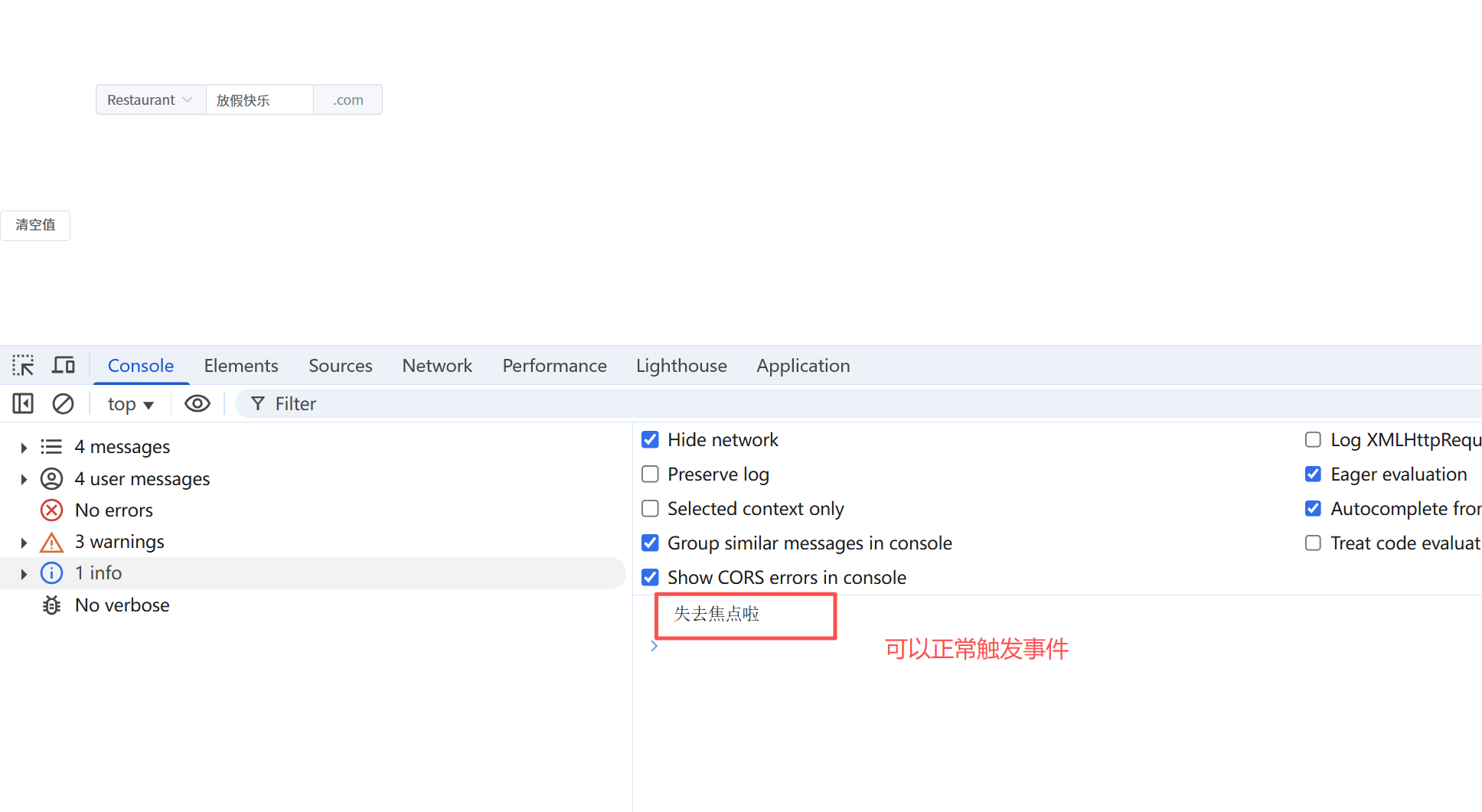Open the Restaurant select dropdown
The width and height of the screenshot is (1482, 812).
tap(150, 99)
